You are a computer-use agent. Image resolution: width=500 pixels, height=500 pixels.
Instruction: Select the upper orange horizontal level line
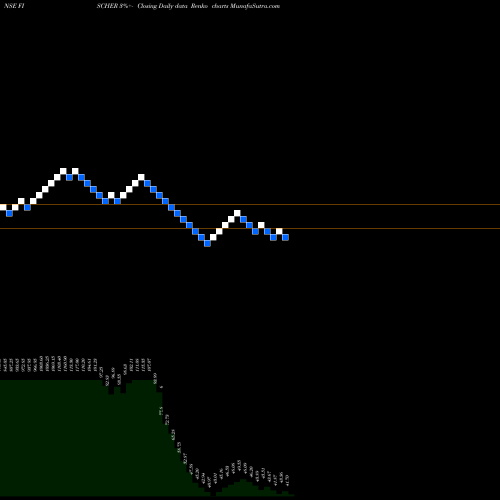point(250,204)
